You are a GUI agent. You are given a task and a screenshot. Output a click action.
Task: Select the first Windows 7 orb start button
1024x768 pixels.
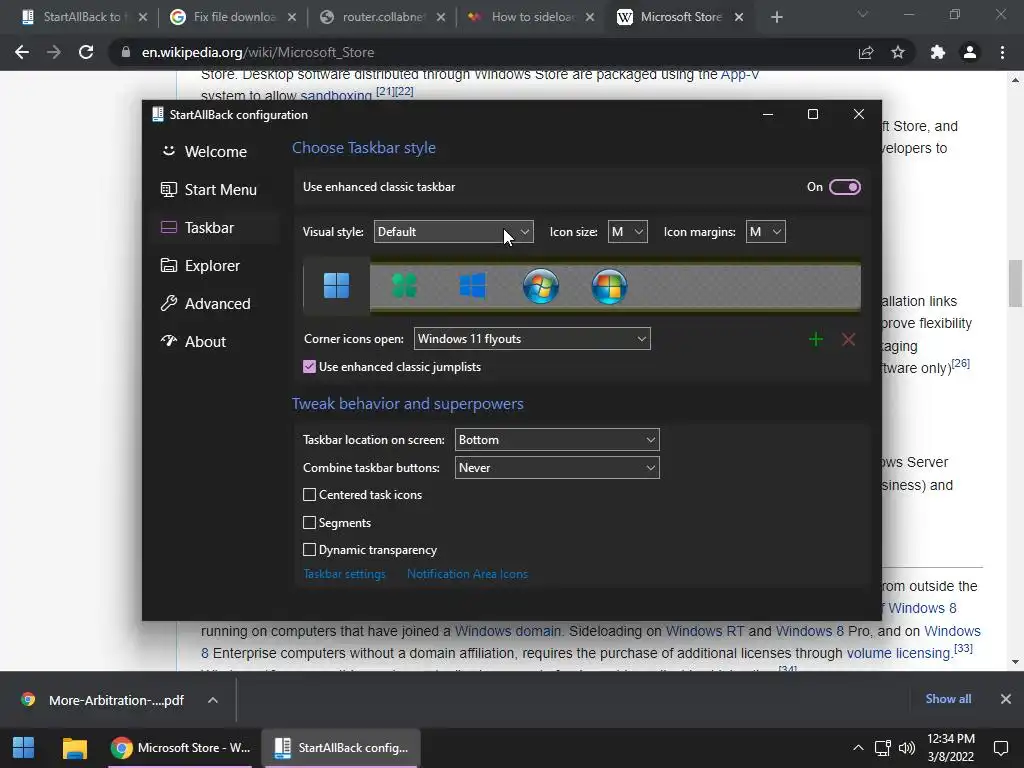point(541,286)
